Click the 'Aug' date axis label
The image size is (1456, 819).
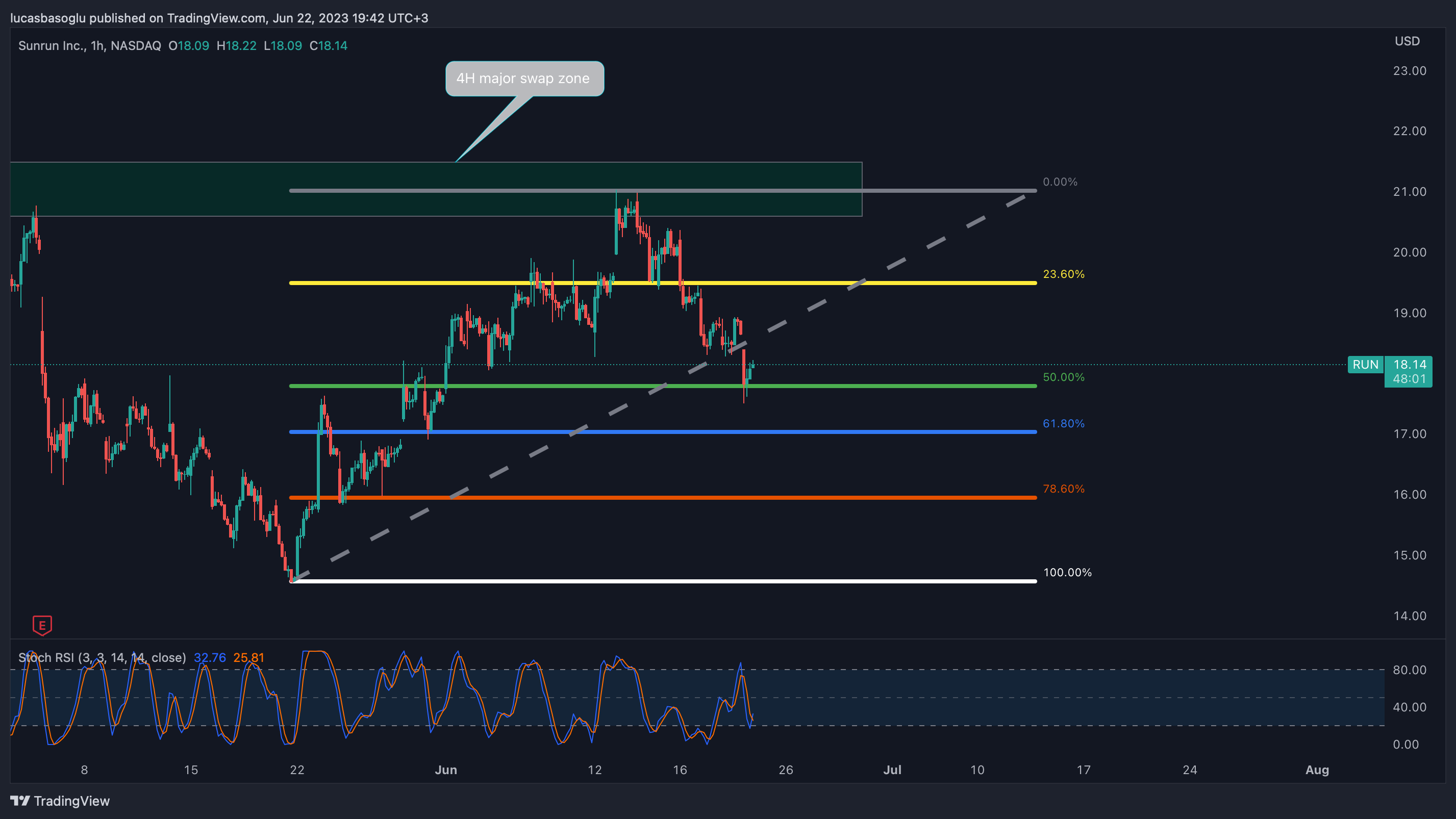[1317, 770]
